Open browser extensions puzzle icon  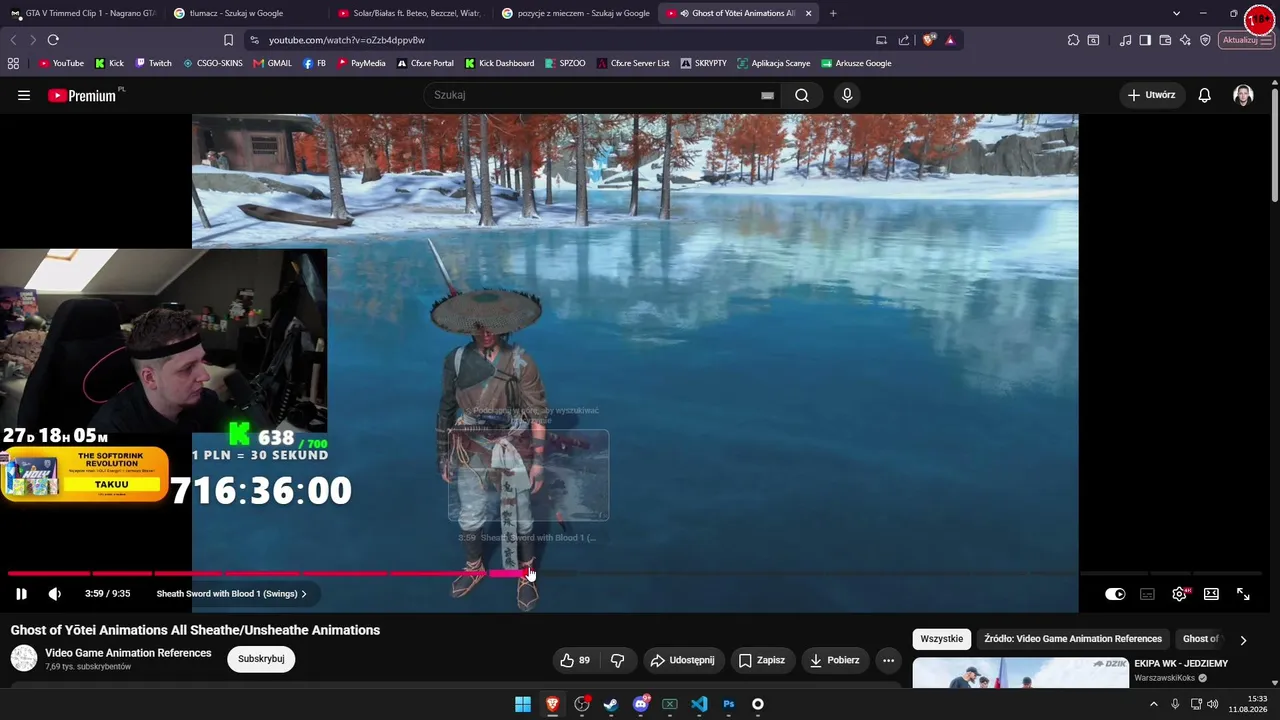(x=1073, y=40)
